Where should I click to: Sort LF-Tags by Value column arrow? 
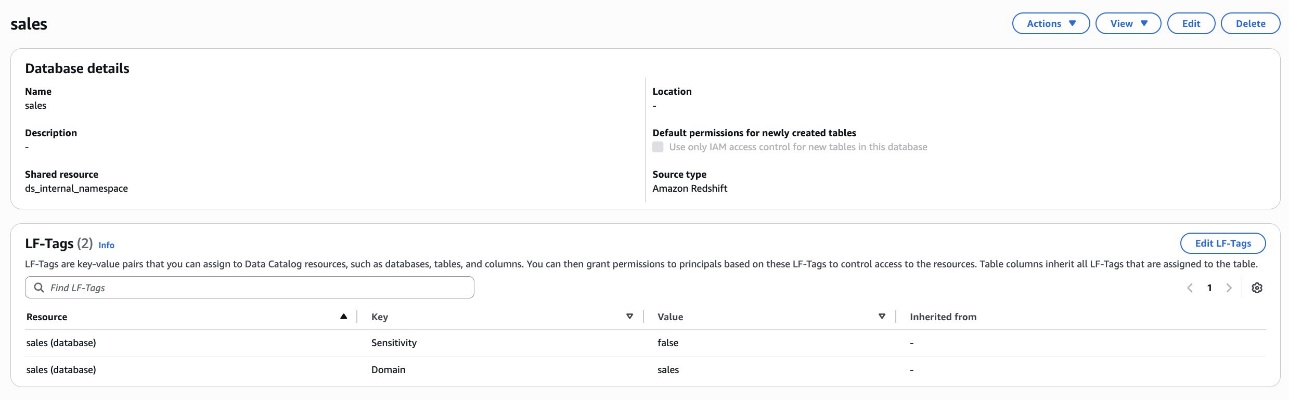[882, 317]
